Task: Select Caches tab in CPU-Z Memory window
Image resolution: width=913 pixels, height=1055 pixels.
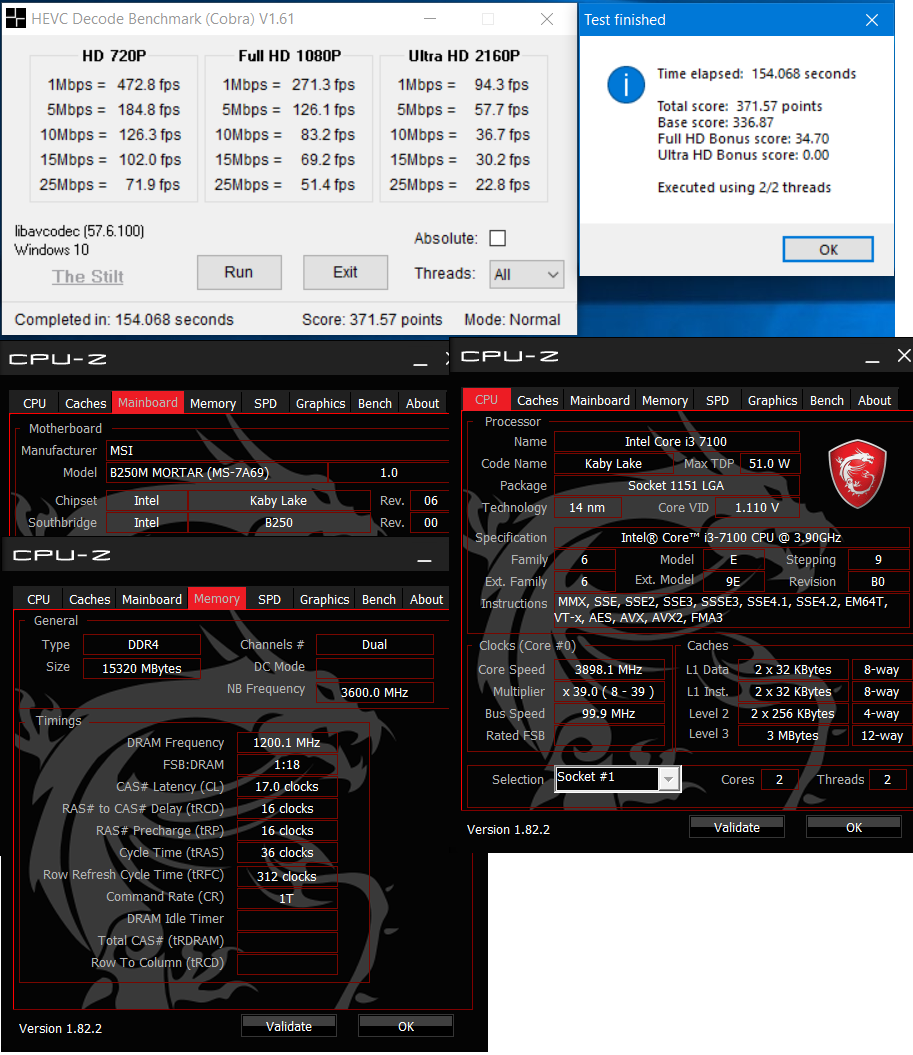Action: 89,599
